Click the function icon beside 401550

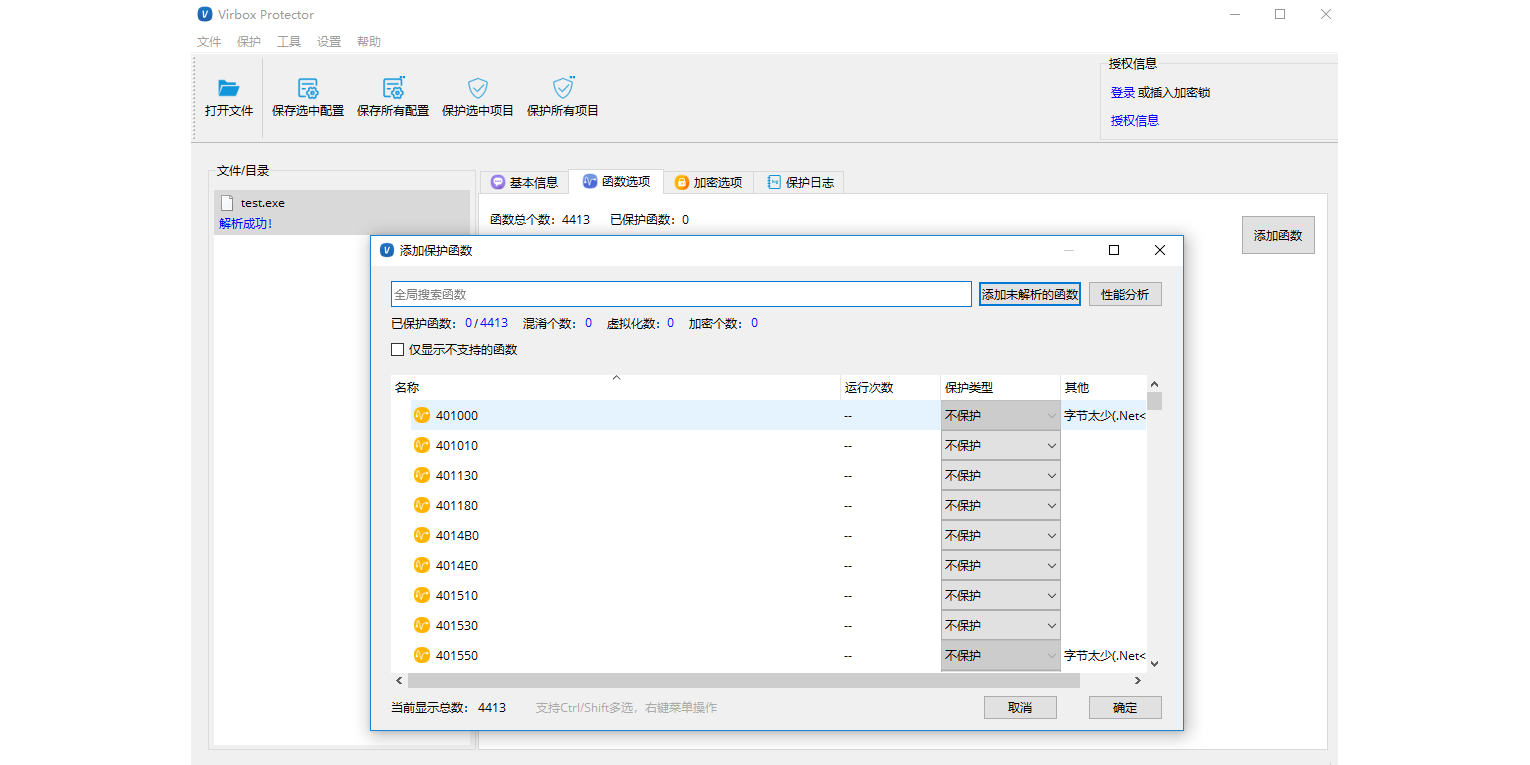(x=421, y=655)
